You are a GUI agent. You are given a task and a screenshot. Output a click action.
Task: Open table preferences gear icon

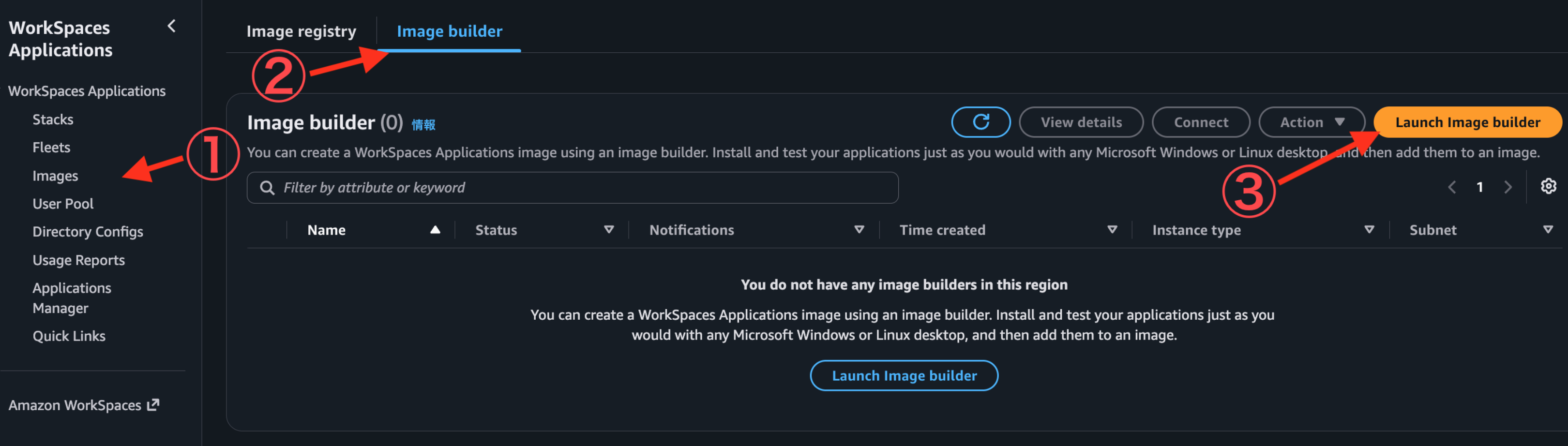1548,186
